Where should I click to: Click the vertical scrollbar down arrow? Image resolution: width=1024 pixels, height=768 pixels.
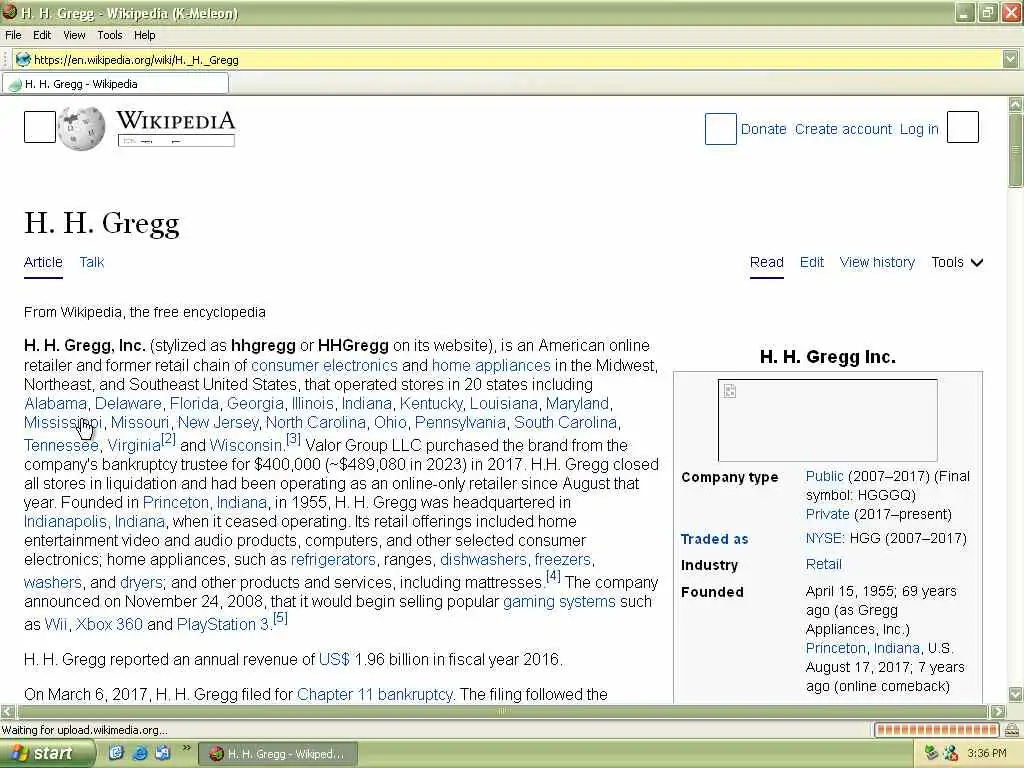pos(1016,694)
